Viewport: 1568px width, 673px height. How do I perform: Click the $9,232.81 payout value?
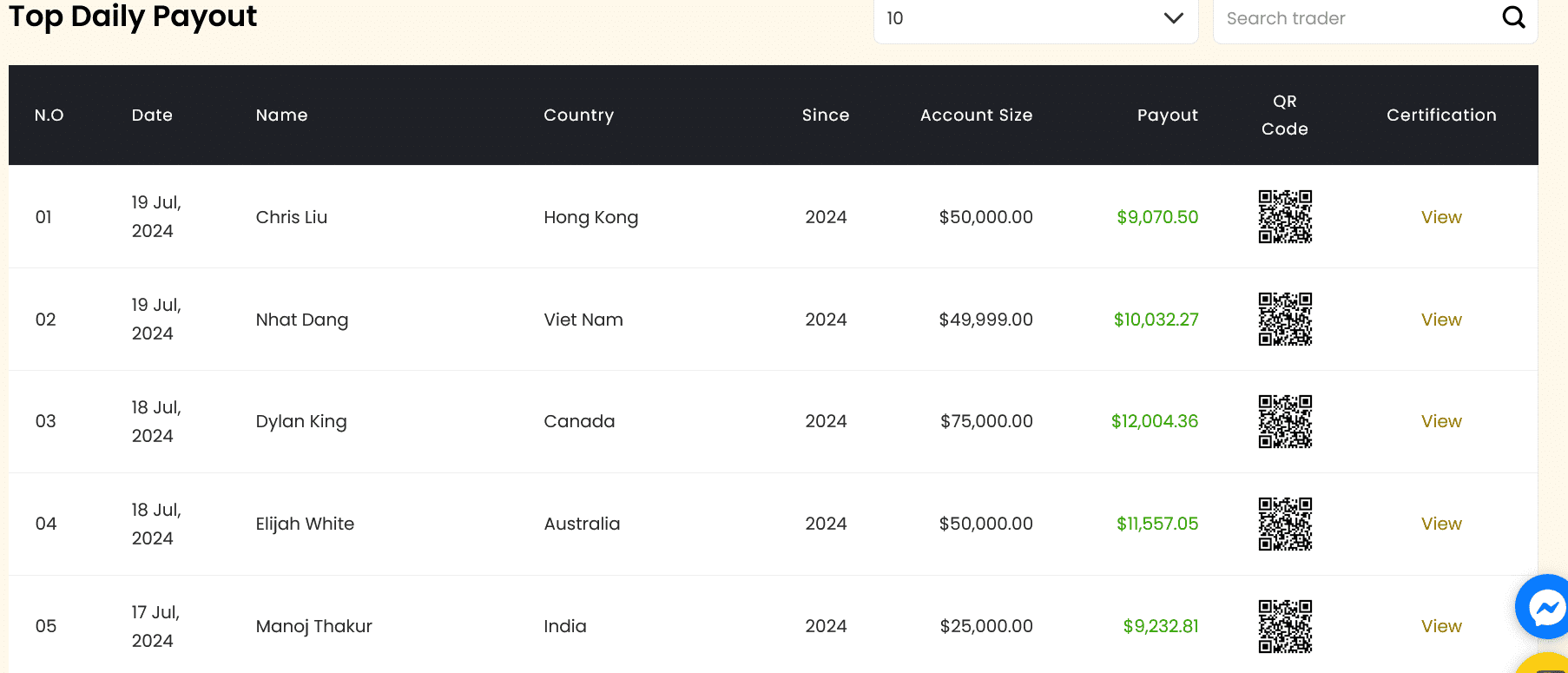tap(1161, 626)
